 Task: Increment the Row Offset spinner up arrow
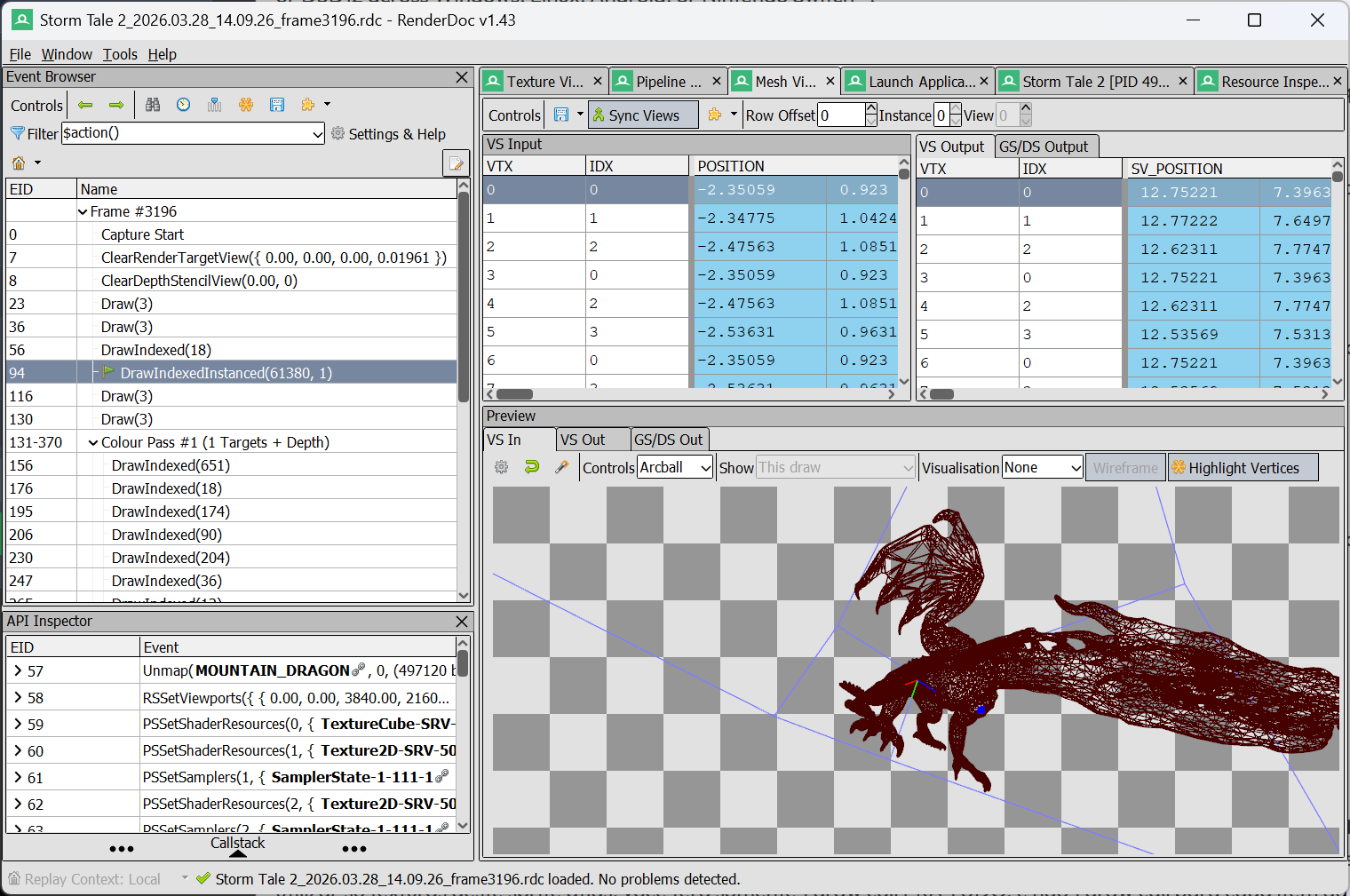(x=870, y=109)
